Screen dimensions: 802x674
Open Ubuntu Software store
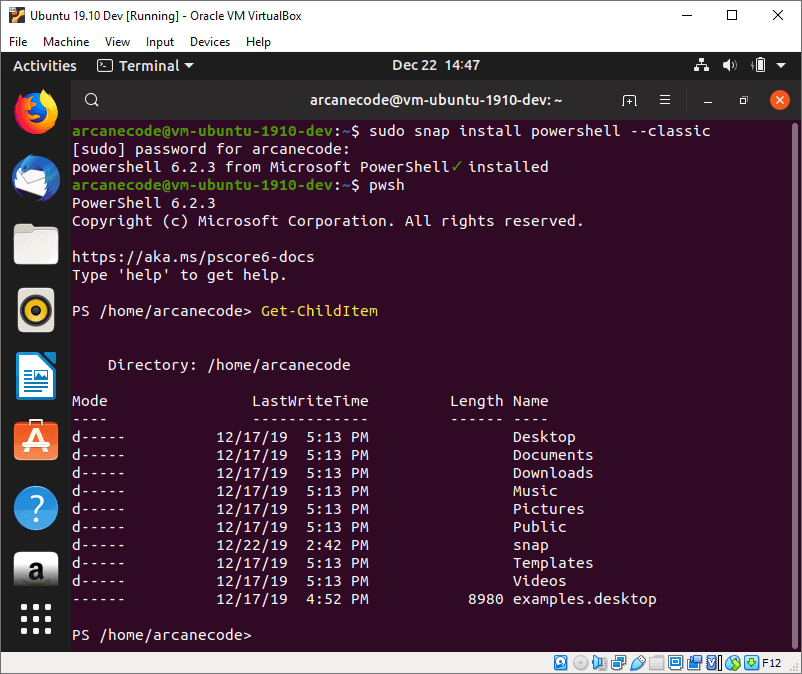[x=35, y=441]
